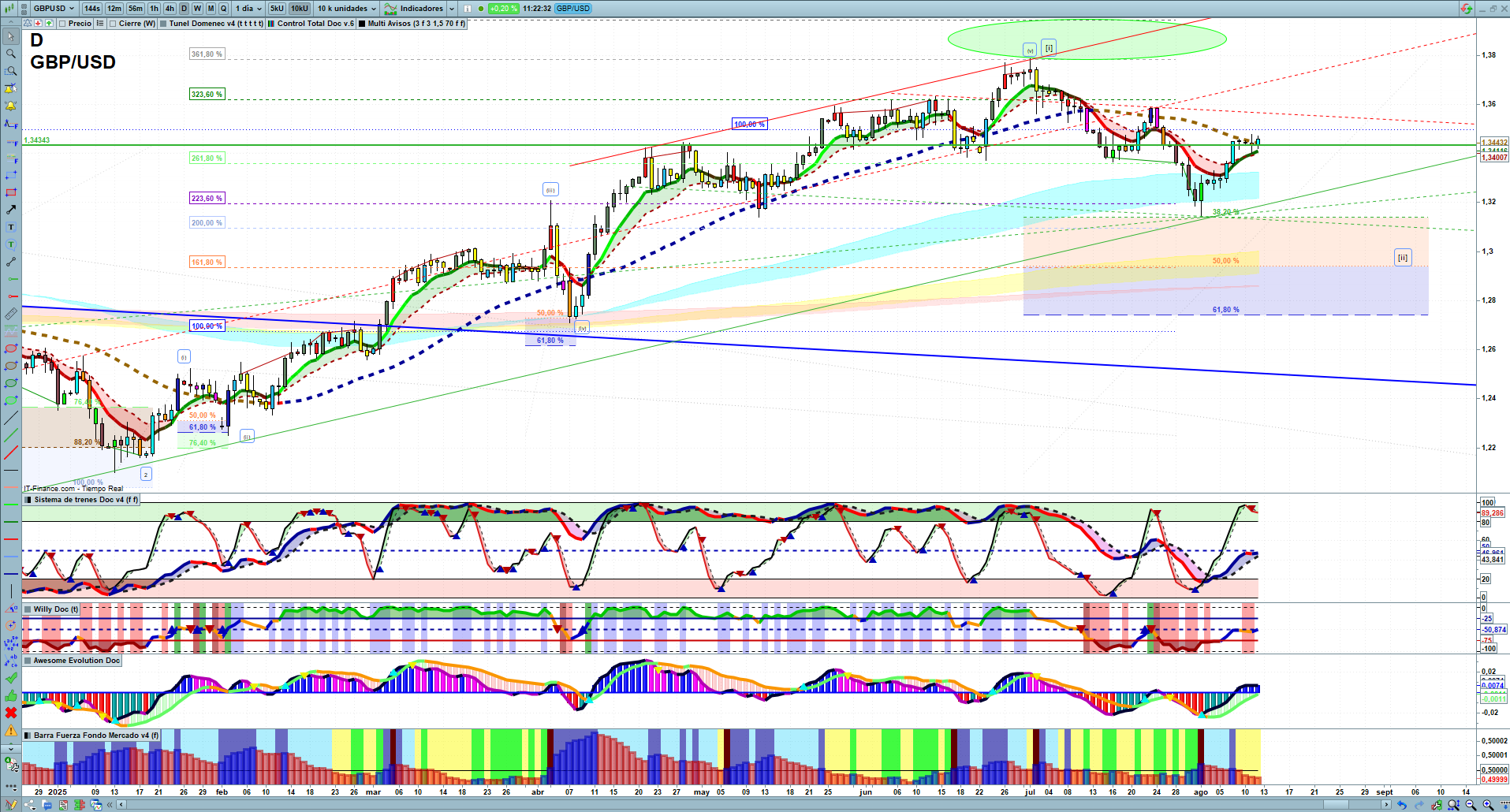Switch to the 4h timeframe
This screenshot has width=1510, height=812.
point(170,9)
